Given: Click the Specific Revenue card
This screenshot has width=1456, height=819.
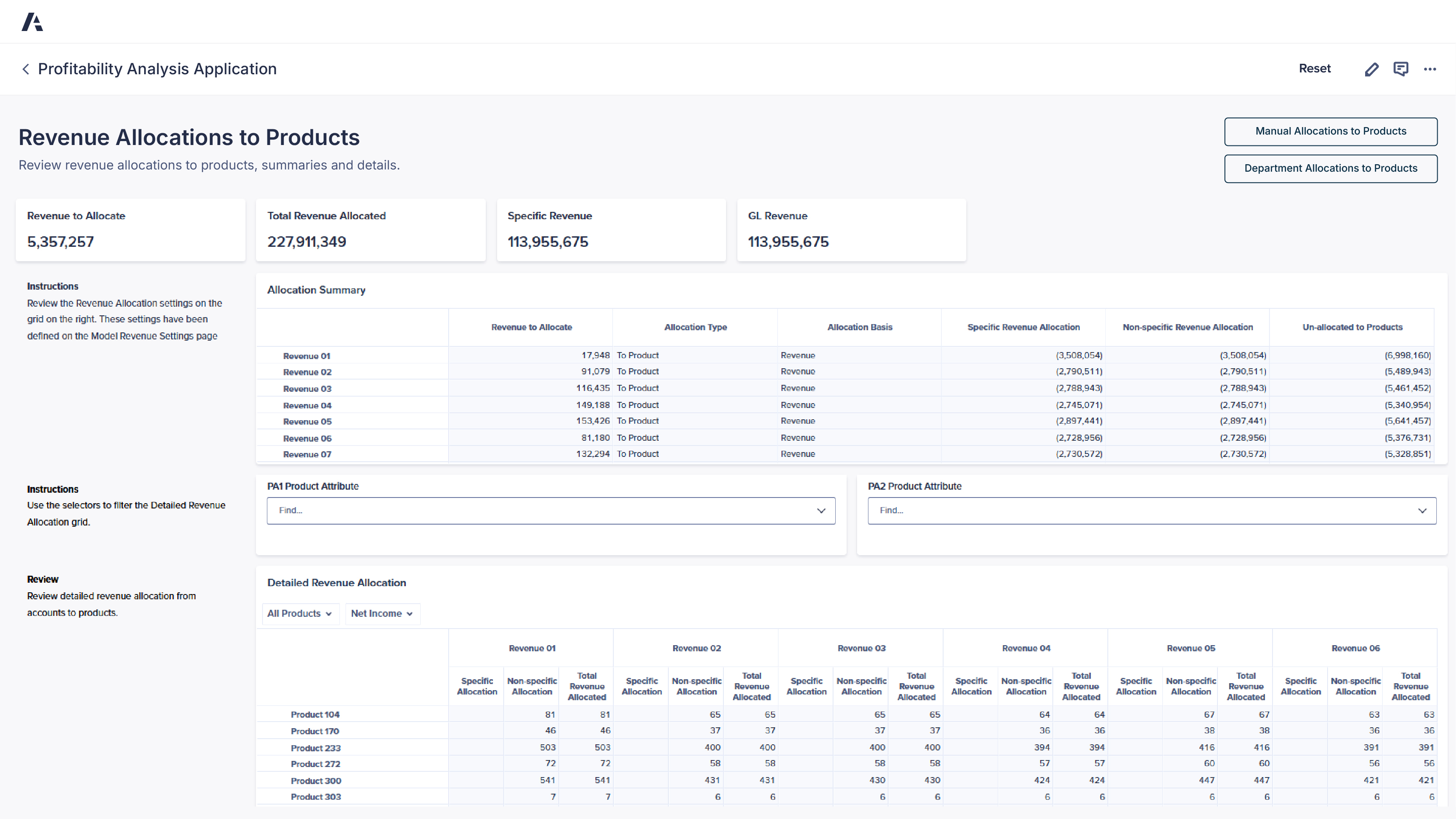Looking at the screenshot, I should (x=611, y=230).
